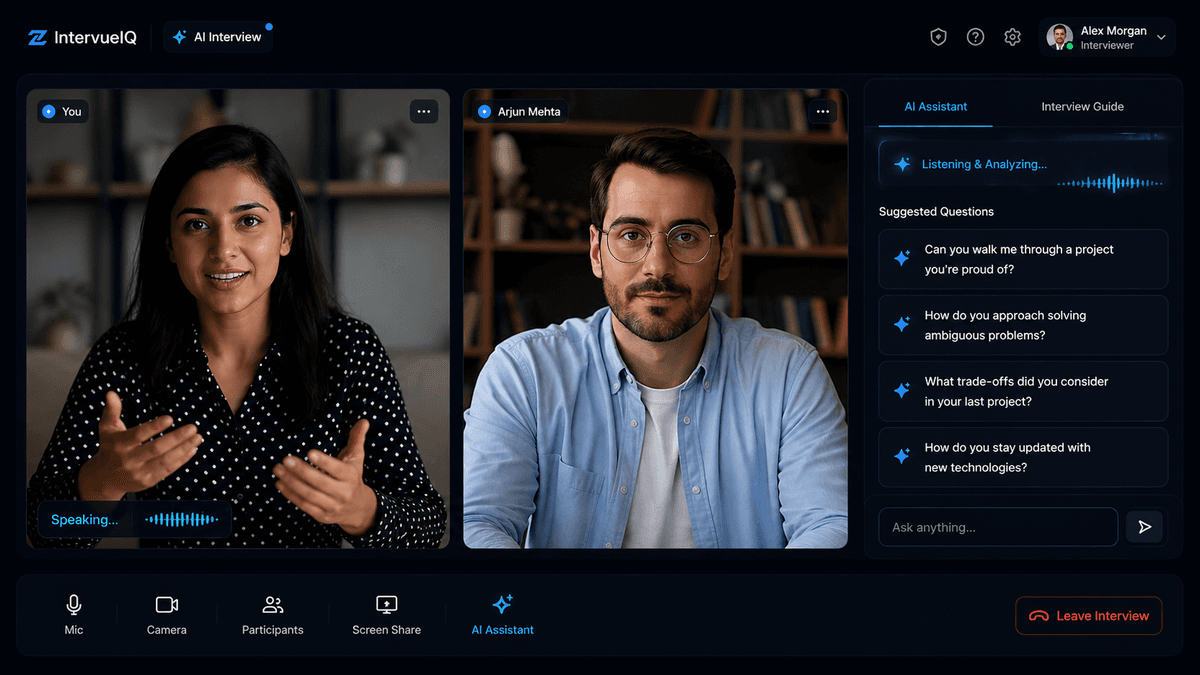
Task: Click the Listening & Analyzing audio waveform
Action: tap(1110, 183)
